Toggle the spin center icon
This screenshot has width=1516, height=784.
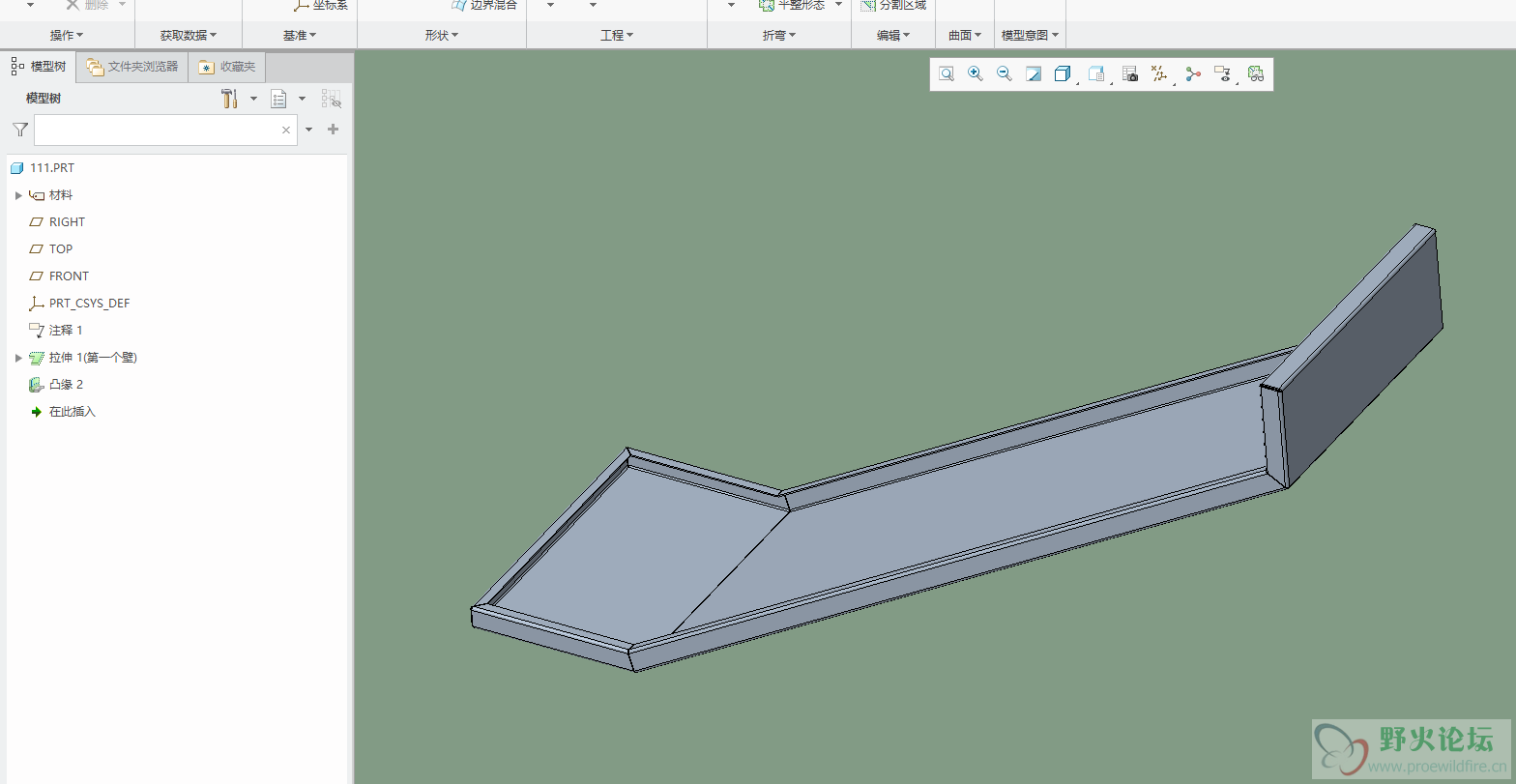pyautogui.click(x=1193, y=74)
